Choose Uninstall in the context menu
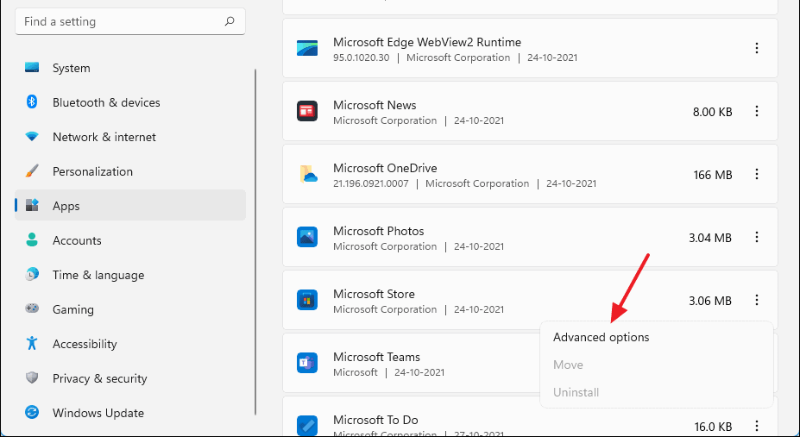The height and width of the screenshot is (437, 800). 576,392
